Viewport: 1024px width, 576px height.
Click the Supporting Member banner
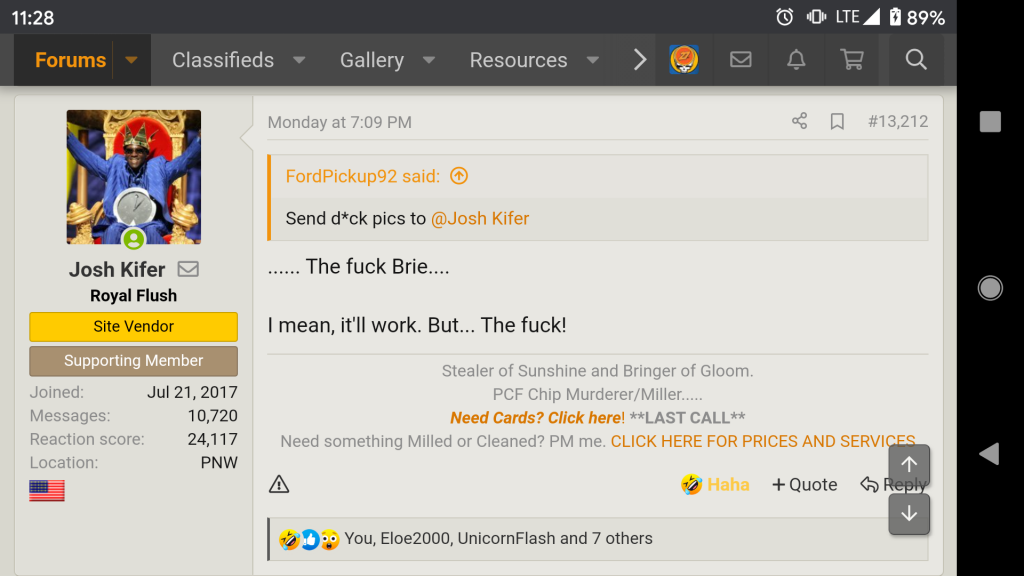[x=133, y=360]
